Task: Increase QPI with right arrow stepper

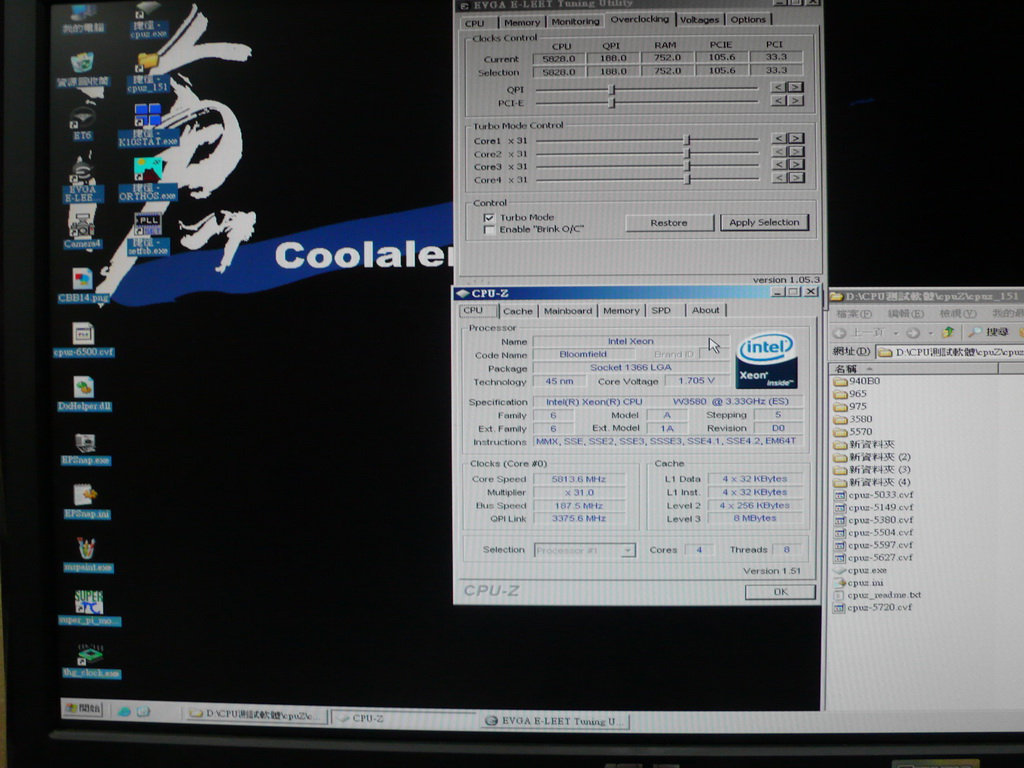Action: tap(795, 87)
